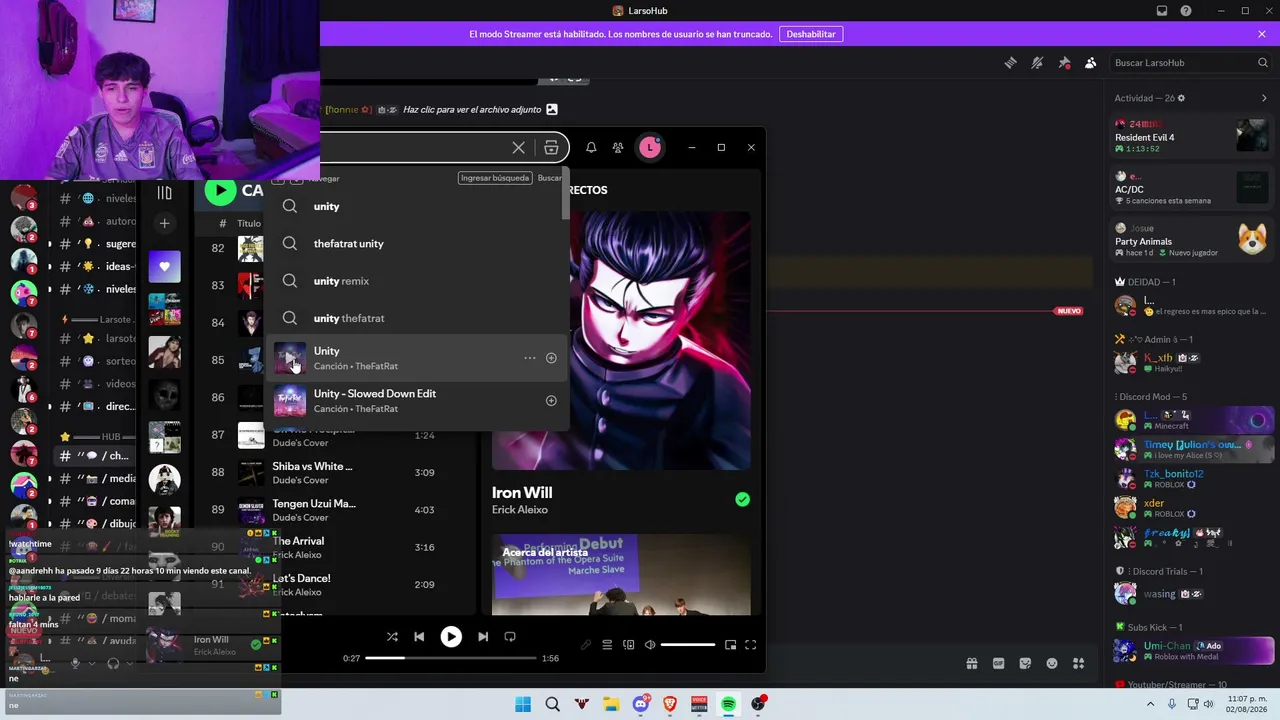Open Brave browser from the taskbar
The height and width of the screenshot is (720, 1280).
670,704
